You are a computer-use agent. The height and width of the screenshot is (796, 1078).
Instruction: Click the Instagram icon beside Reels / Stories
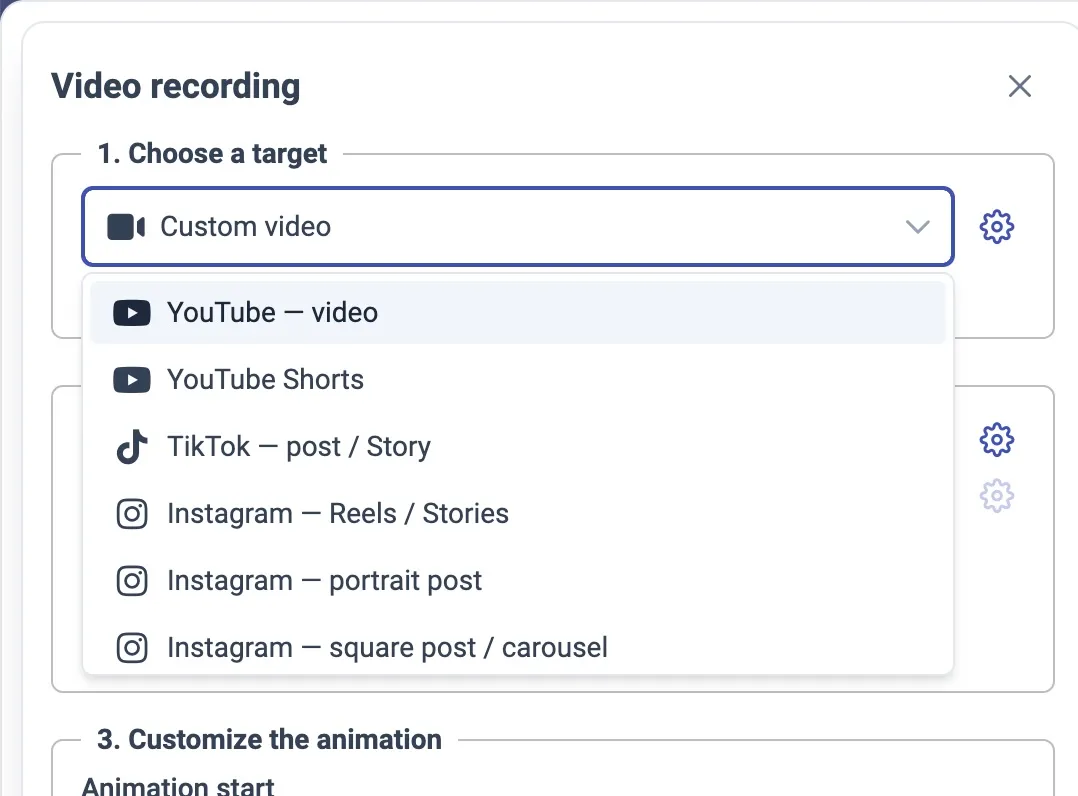[x=132, y=513]
